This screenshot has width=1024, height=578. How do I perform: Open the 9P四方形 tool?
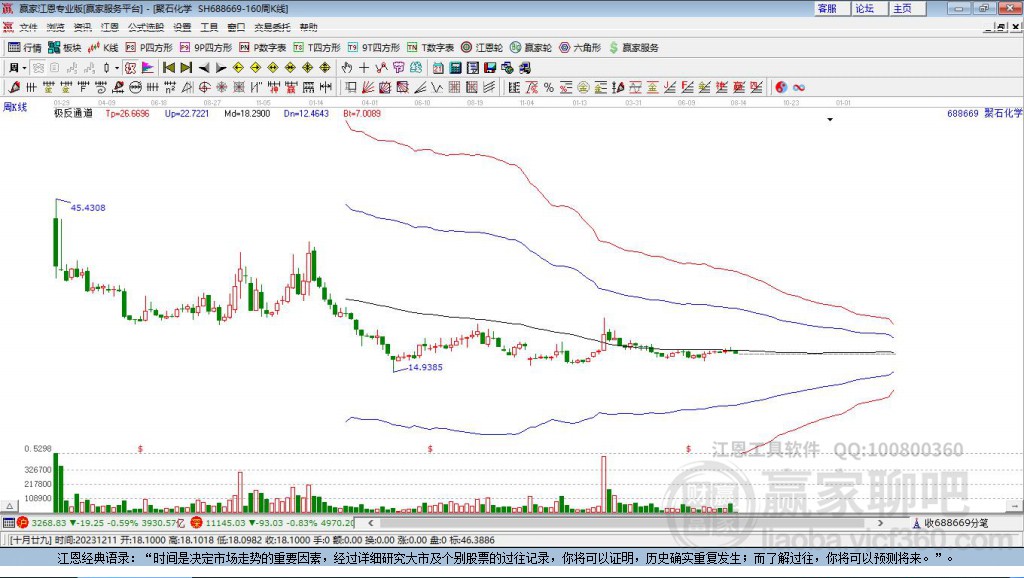pos(206,48)
